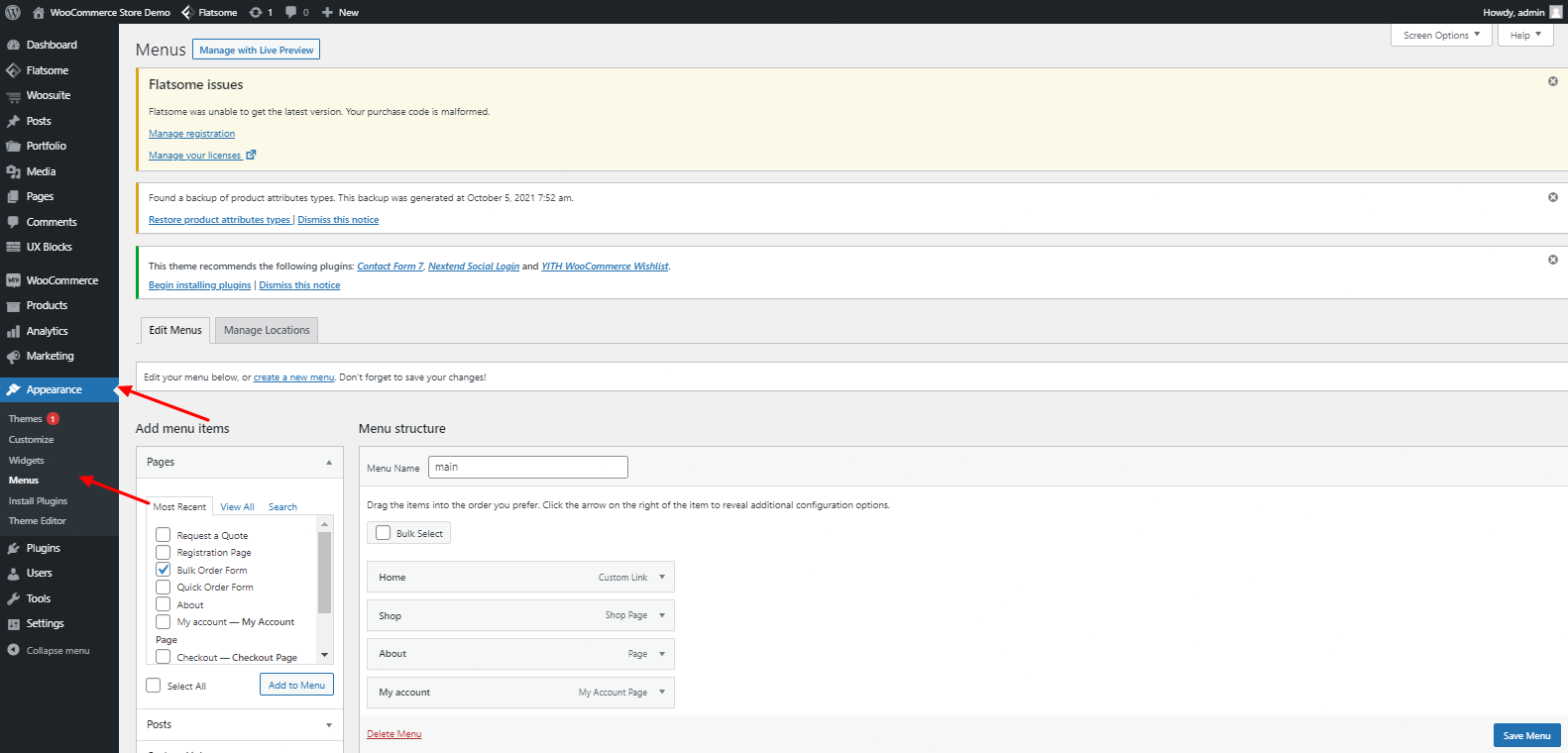Open the Screen Options dropdown
The image size is (1568, 753).
(1441, 35)
